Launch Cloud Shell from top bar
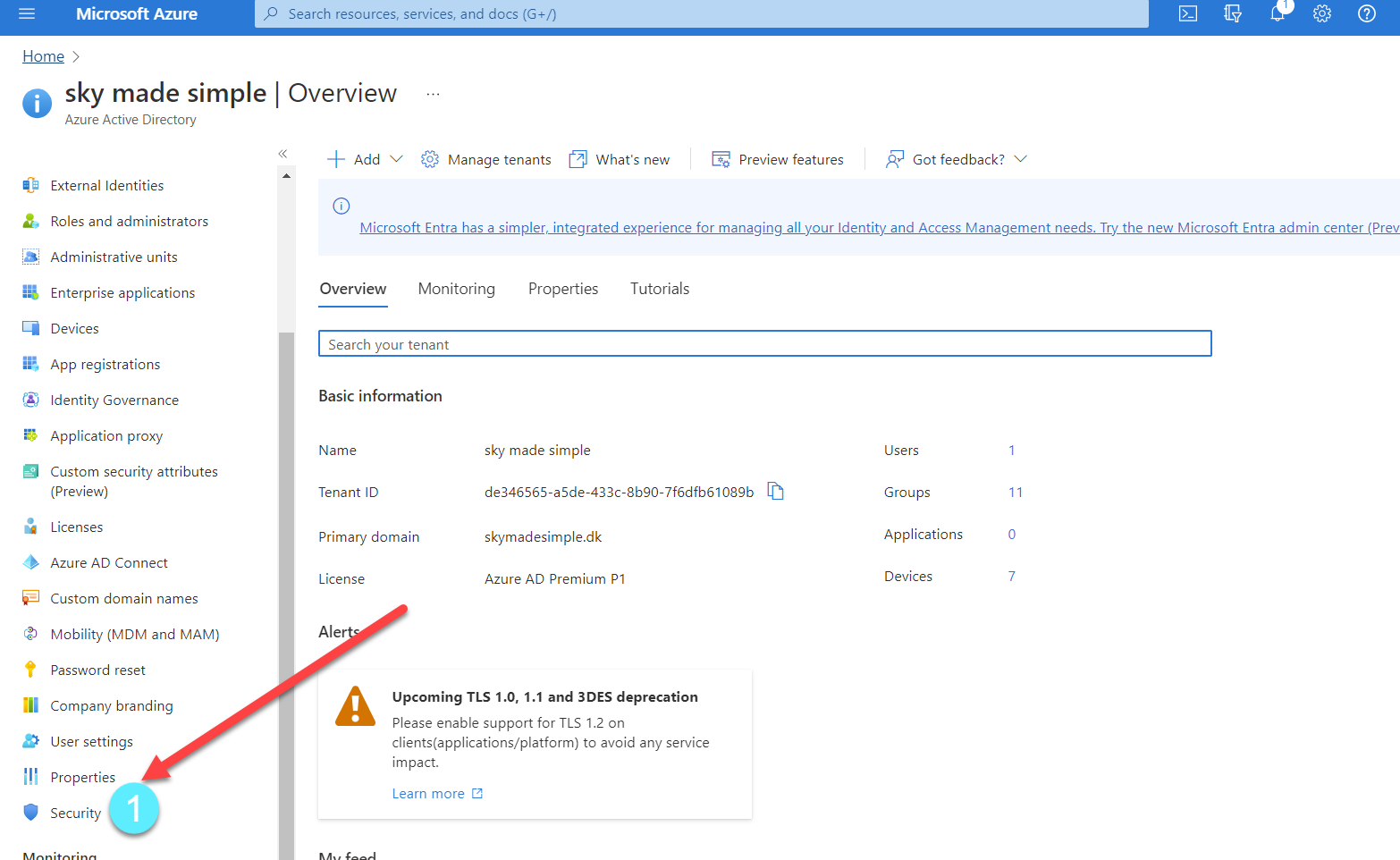This screenshot has width=1400, height=860. (1188, 13)
